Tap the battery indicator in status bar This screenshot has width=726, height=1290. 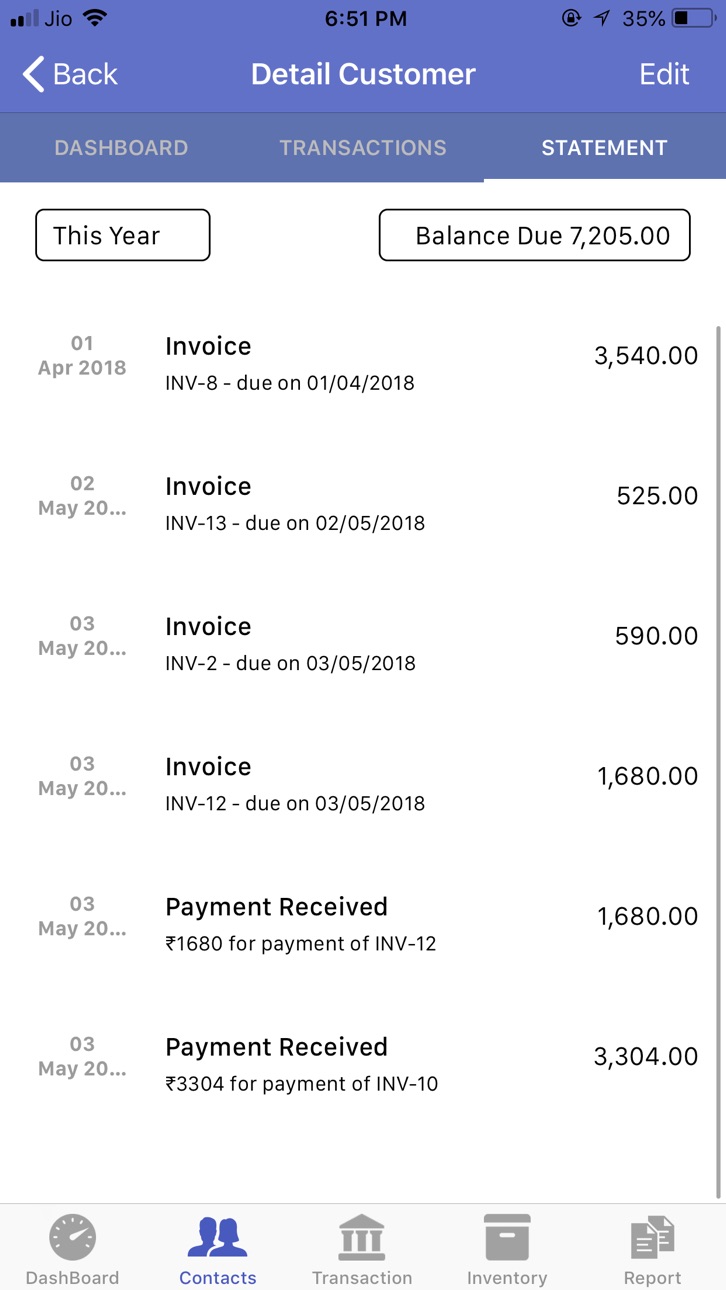point(694,18)
